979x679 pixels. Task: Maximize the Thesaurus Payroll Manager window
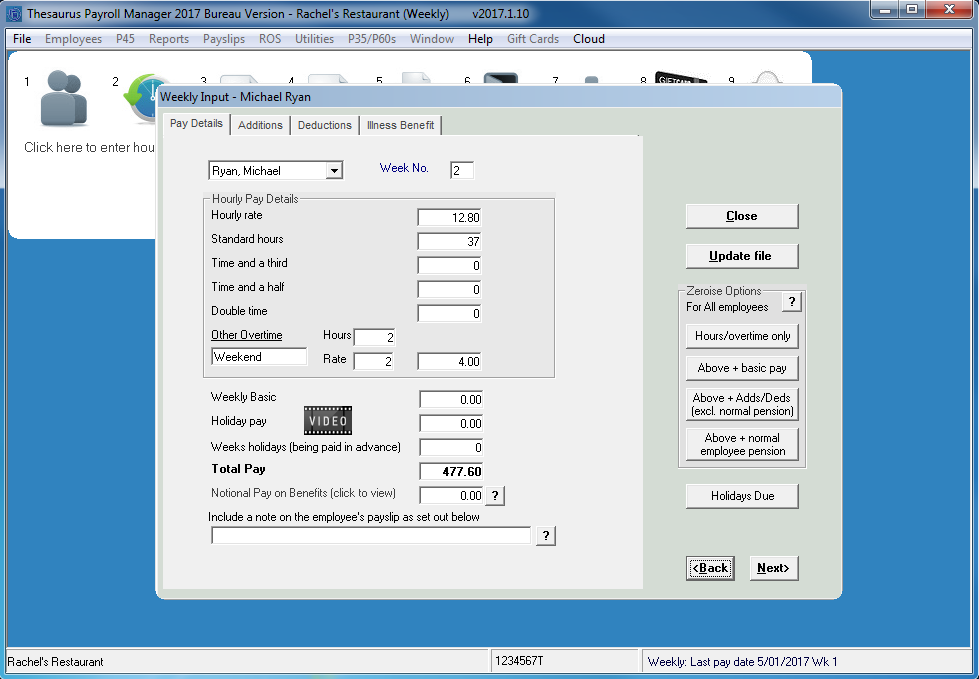click(x=912, y=9)
